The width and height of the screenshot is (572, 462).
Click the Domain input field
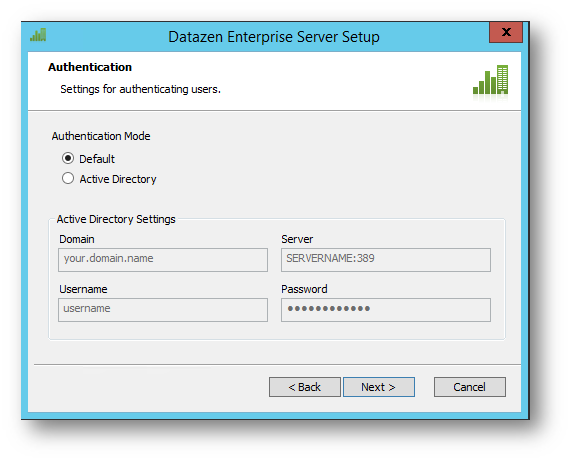coord(163,260)
